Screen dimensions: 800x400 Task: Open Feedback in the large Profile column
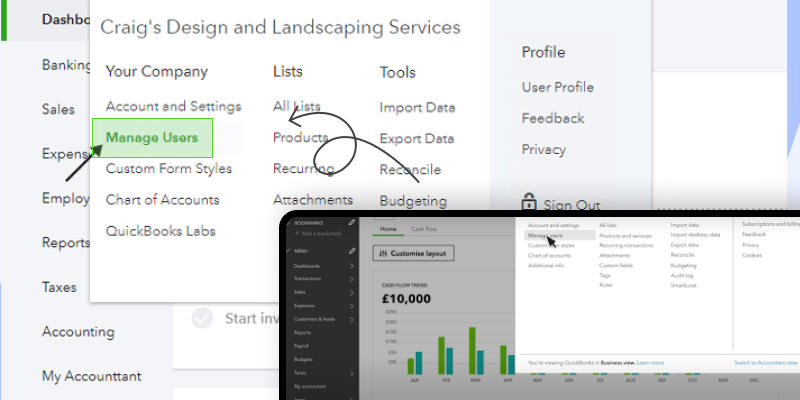pos(553,118)
